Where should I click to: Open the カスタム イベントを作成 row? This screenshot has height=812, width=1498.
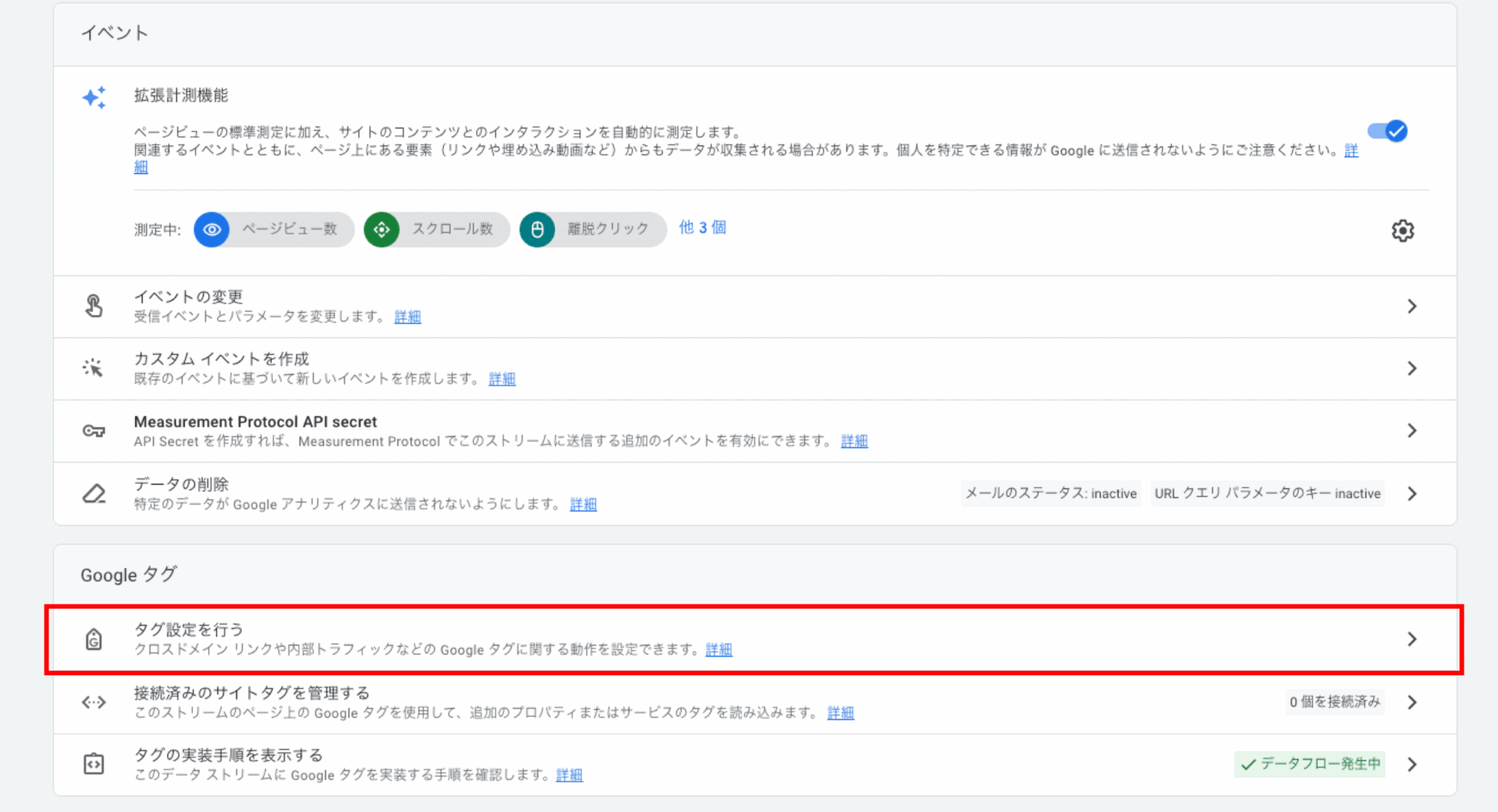(754, 369)
